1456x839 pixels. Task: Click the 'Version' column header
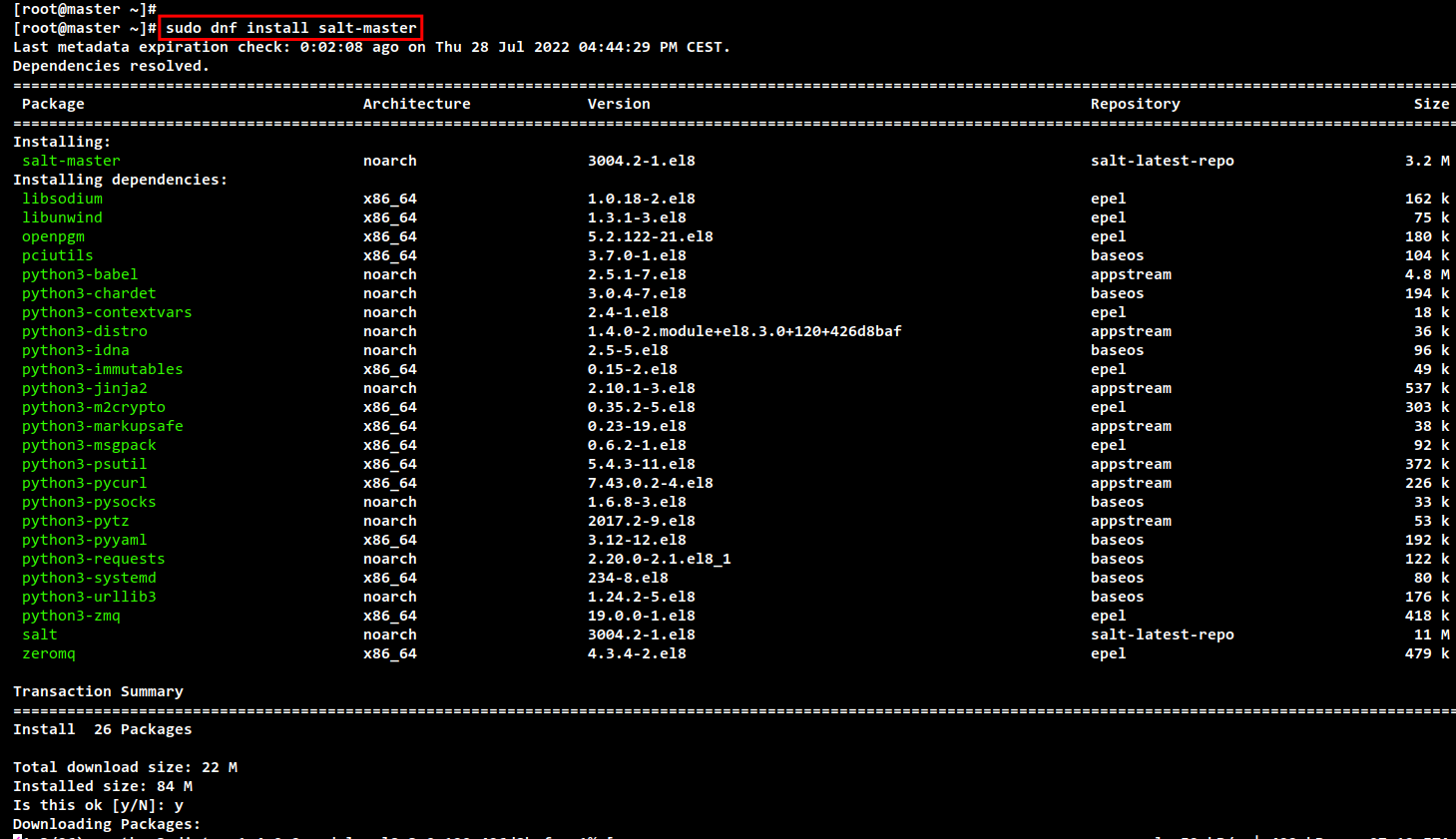point(619,104)
